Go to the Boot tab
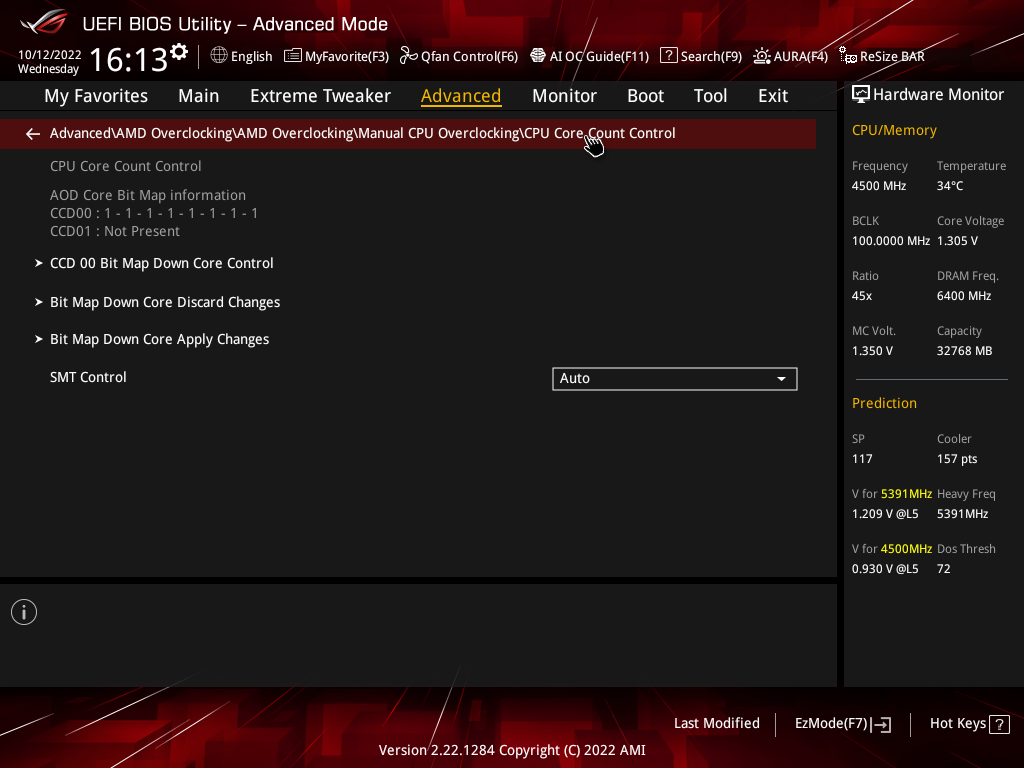The width and height of the screenshot is (1024, 768). point(645,96)
